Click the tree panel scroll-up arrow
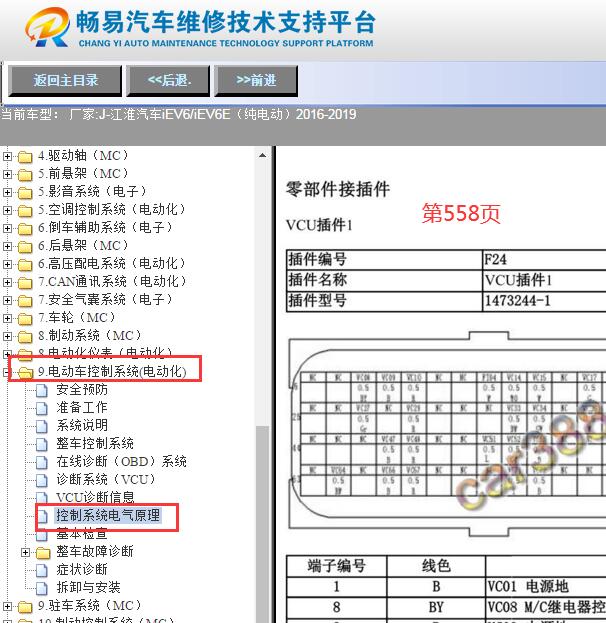The image size is (606, 623). [262, 156]
